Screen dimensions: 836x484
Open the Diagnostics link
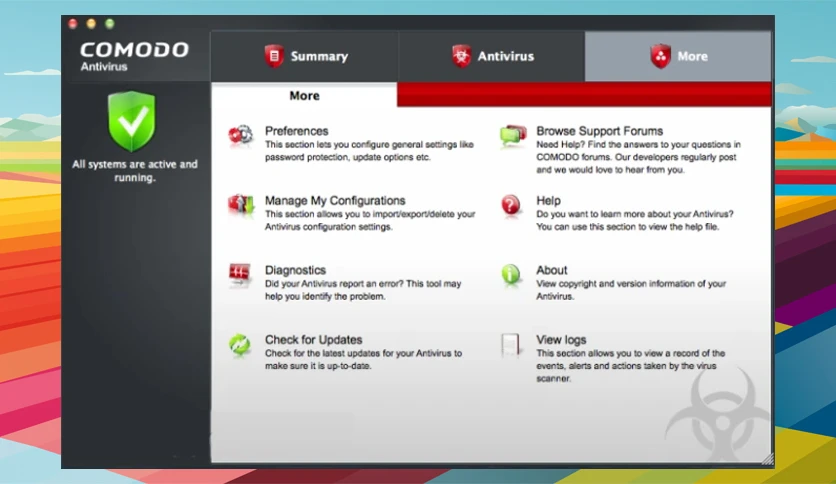point(295,270)
